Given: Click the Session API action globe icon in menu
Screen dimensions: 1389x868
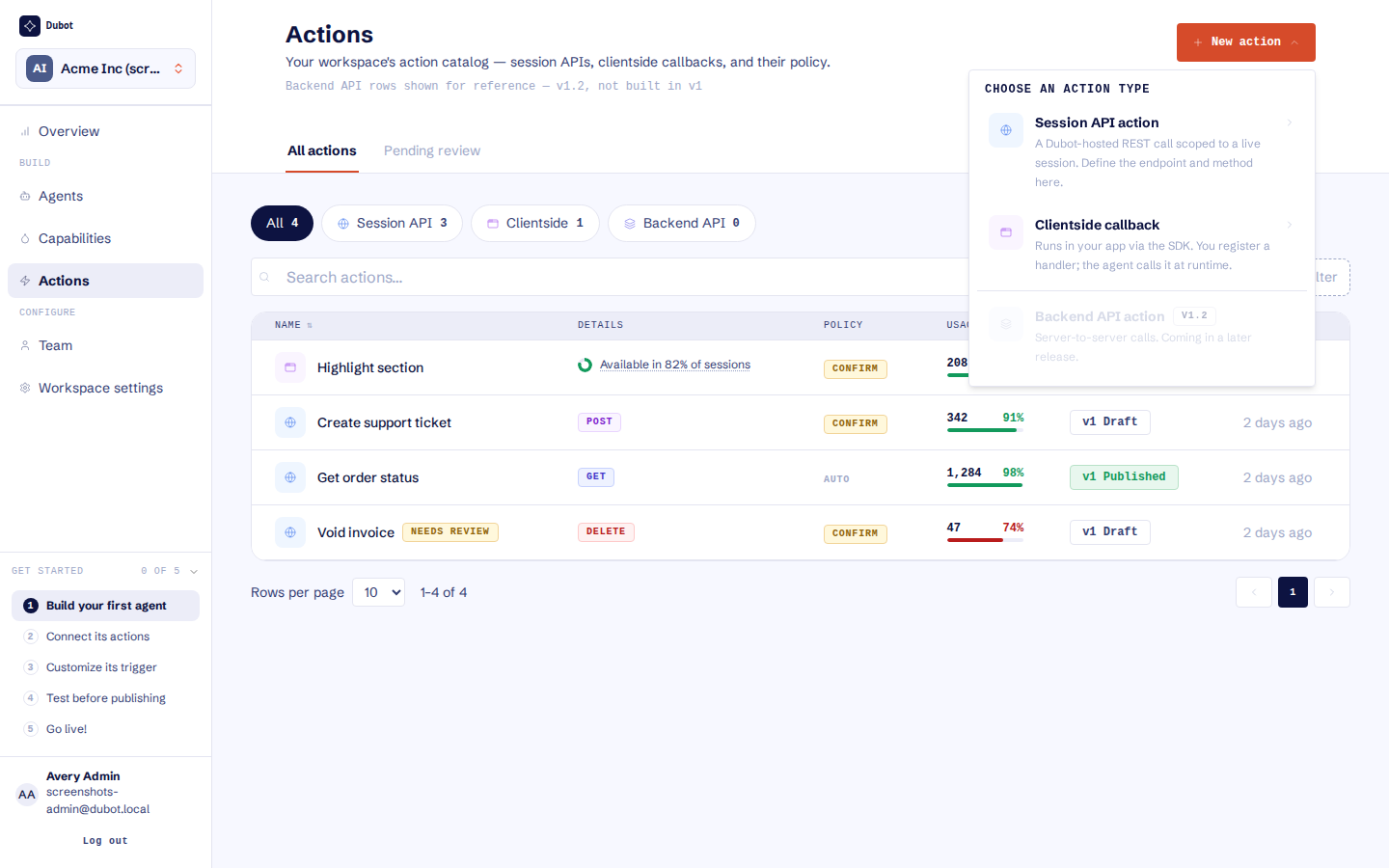Looking at the screenshot, I should click(x=1006, y=130).
